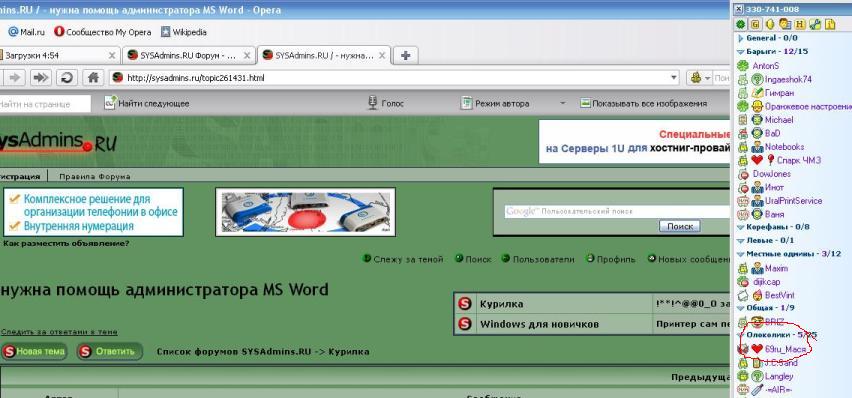Click the info icon in messenger toolbar
The height and width of the screenshot is (398, 852).
(x=830, y=24)
